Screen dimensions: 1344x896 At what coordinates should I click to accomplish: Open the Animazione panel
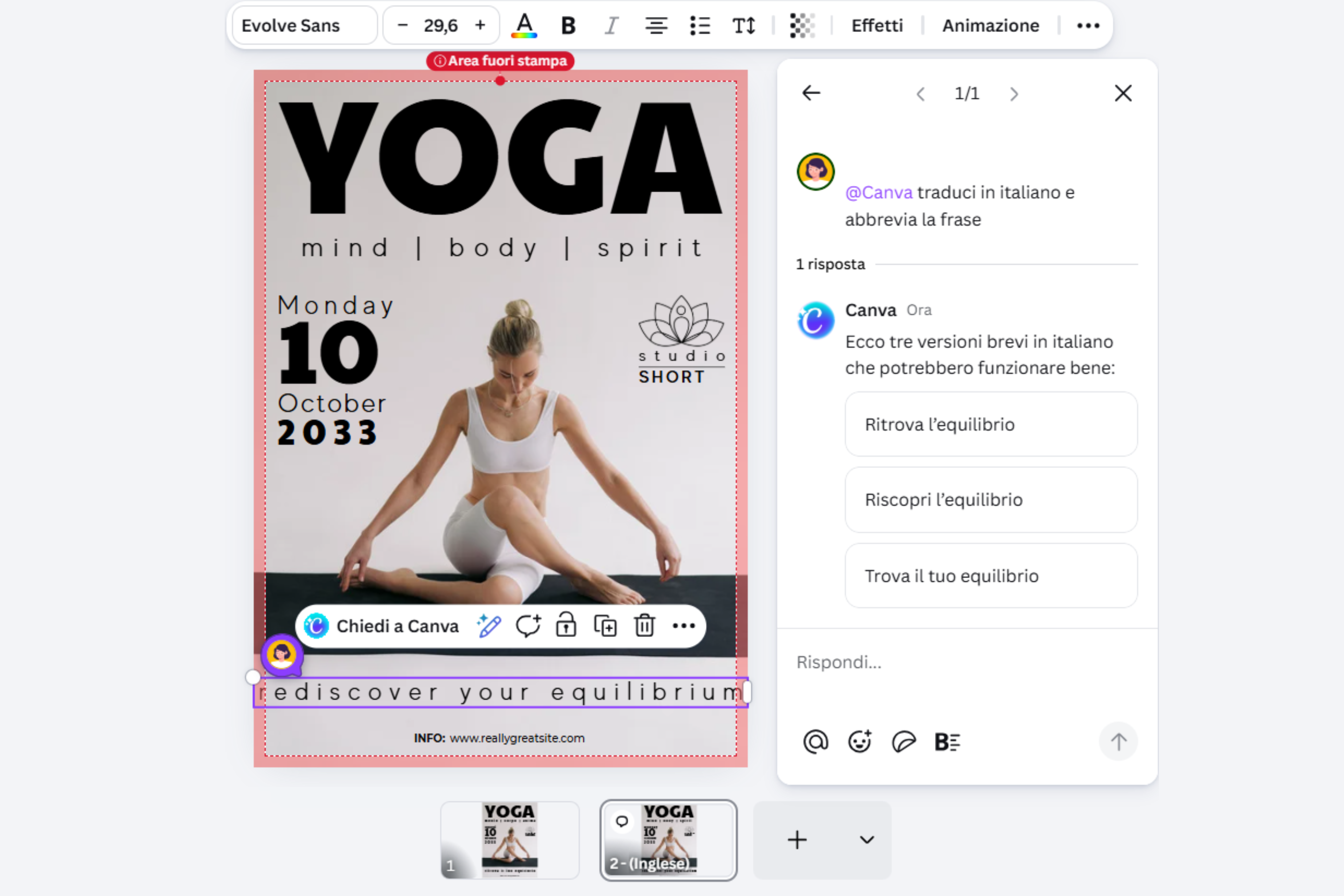pyautogui.click(x=990, y=26)
